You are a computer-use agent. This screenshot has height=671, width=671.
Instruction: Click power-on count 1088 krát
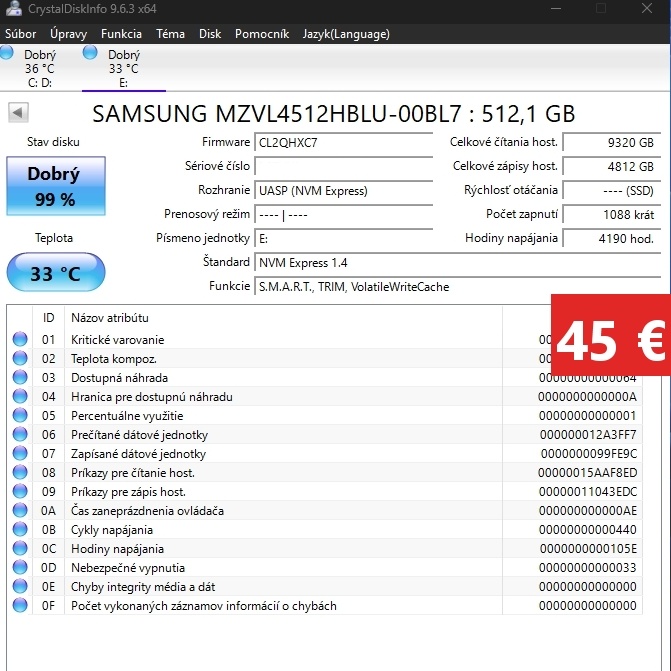[612, 214]
